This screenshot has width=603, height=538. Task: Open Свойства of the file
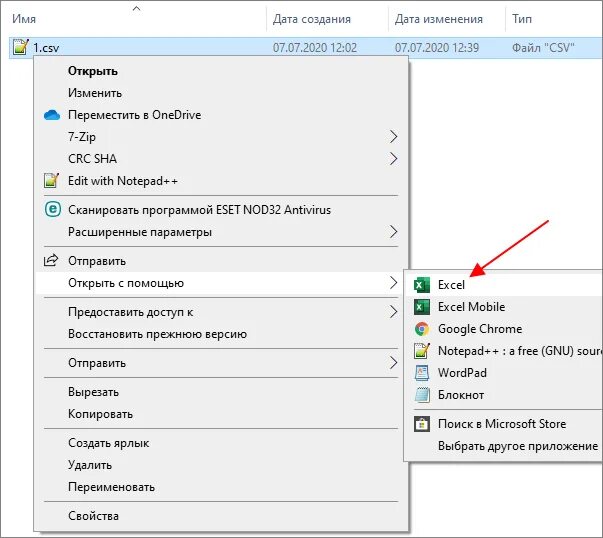tap(221, 516)
